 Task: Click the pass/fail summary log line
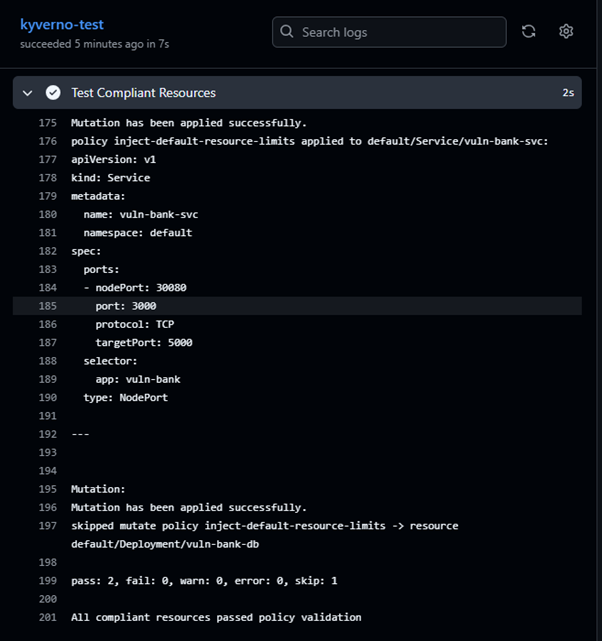(203, 581)
